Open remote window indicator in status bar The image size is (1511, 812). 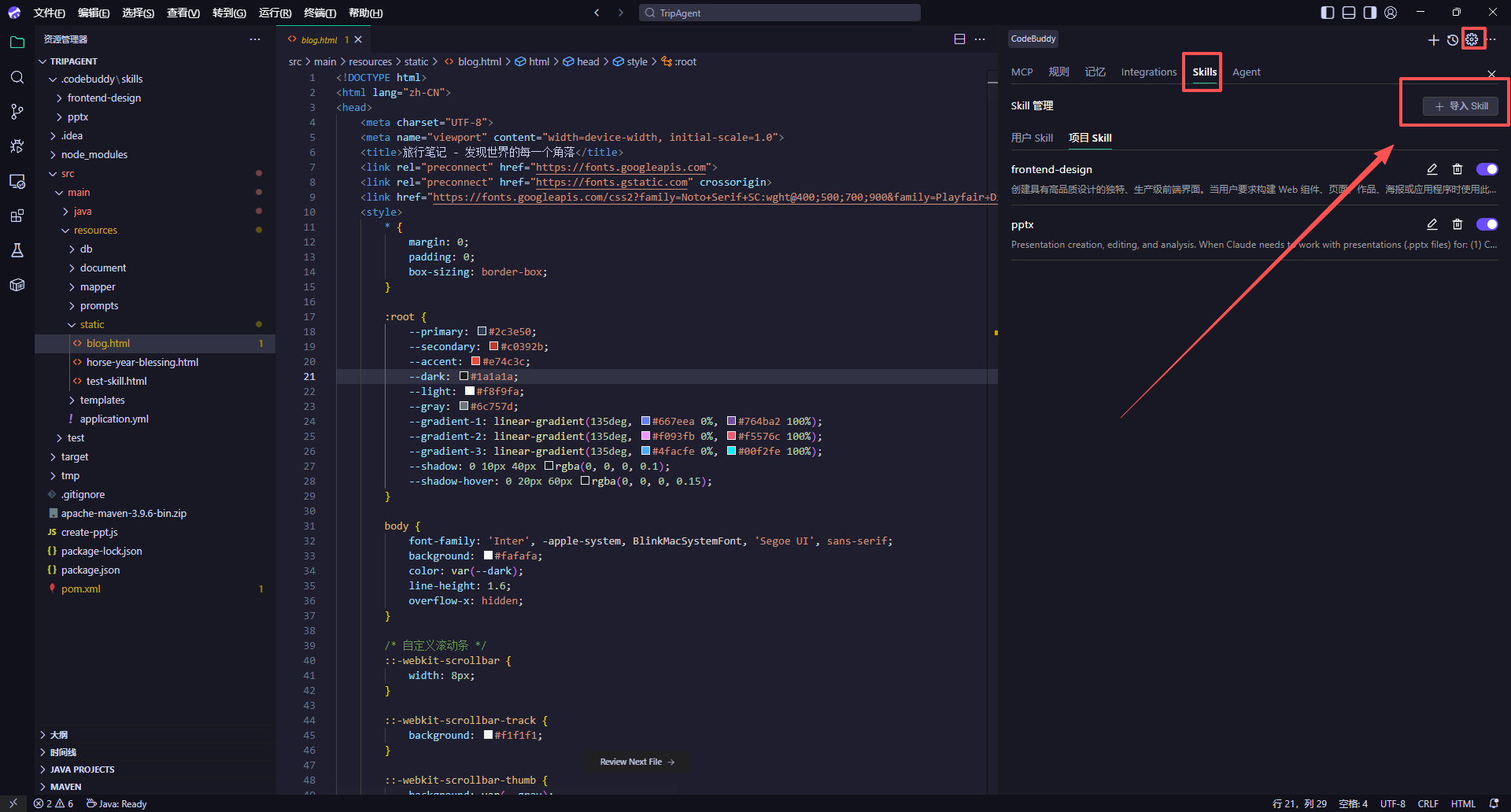(13, 803)
